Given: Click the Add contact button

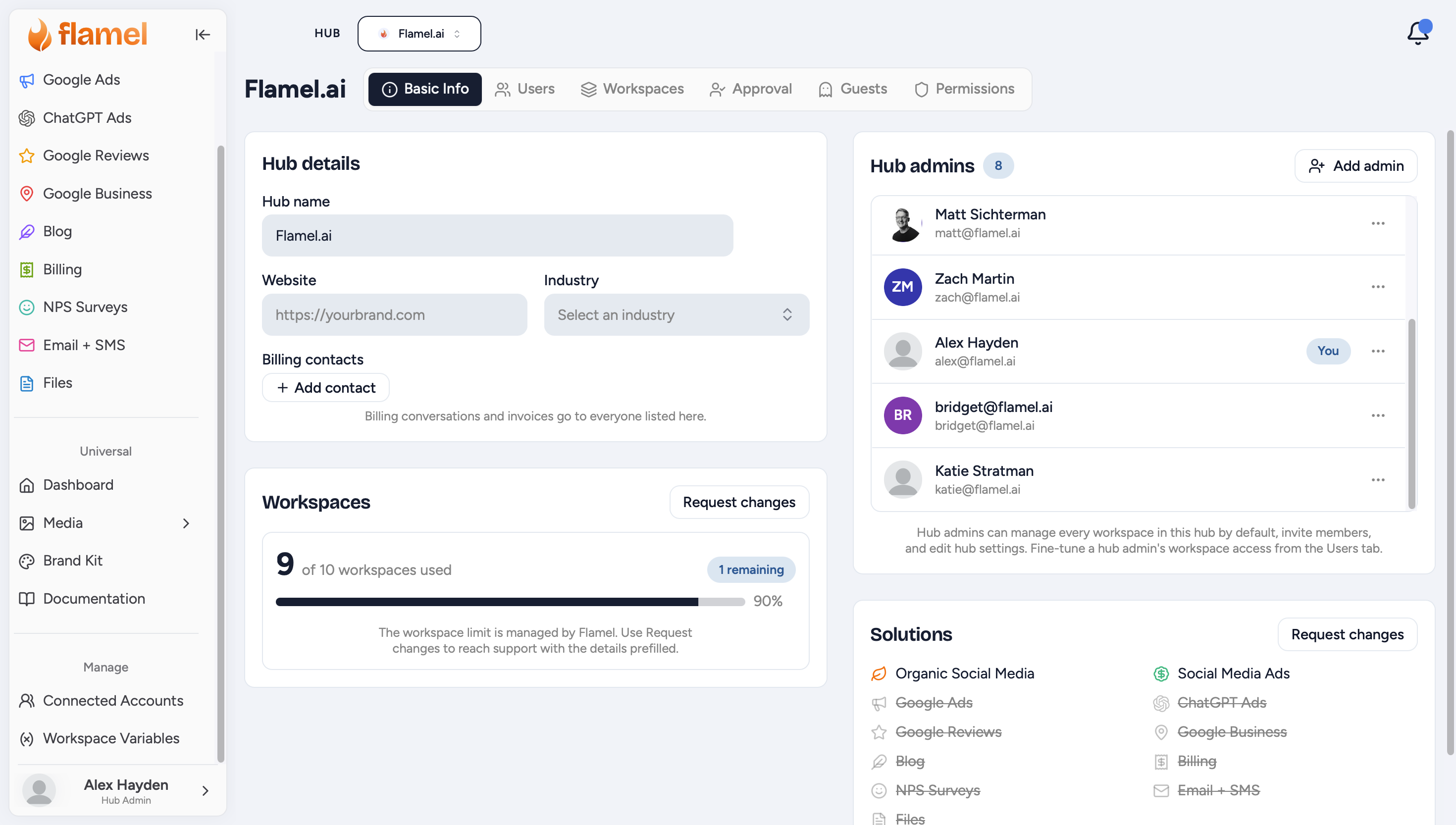Looking at the screenshot, I should pyautogui.click(x=326, y=388).
